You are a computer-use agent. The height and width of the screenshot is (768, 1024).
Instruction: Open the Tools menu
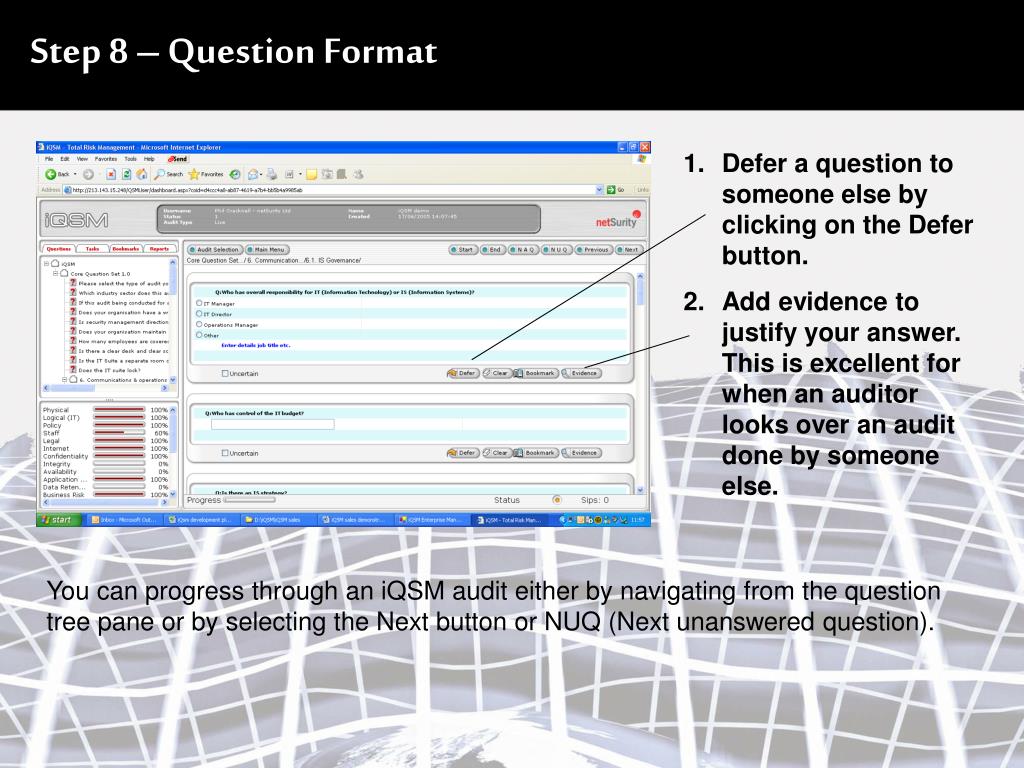pos(131,159)
